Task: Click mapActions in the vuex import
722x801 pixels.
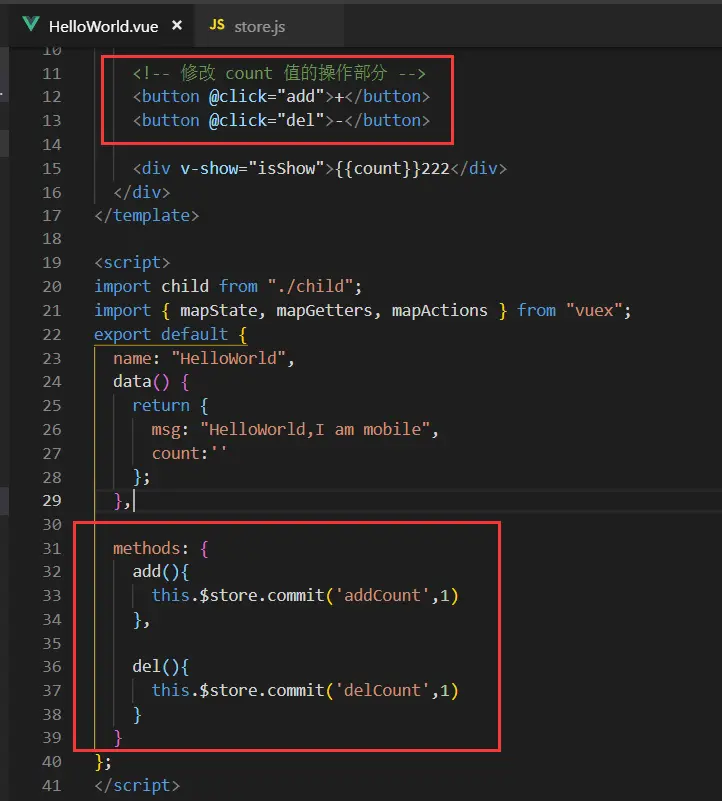Action: point(439,311)
